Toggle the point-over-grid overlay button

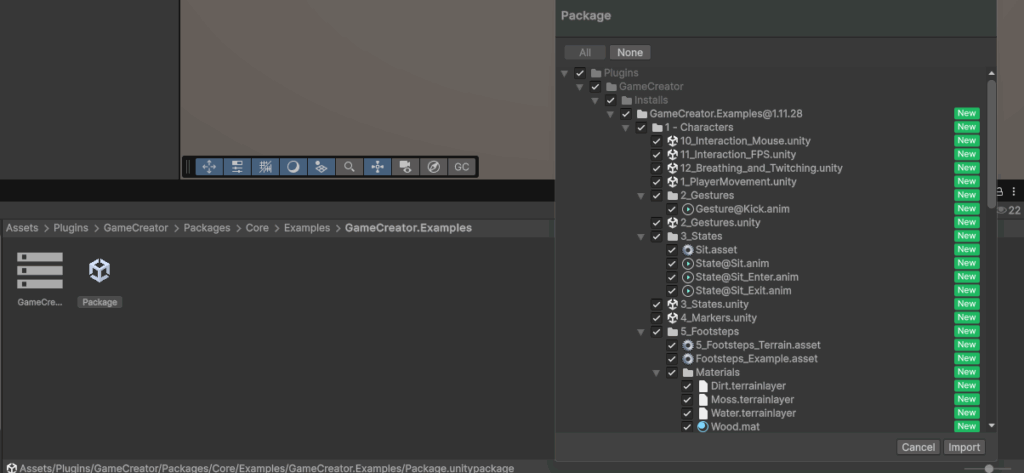click(321, 167)
